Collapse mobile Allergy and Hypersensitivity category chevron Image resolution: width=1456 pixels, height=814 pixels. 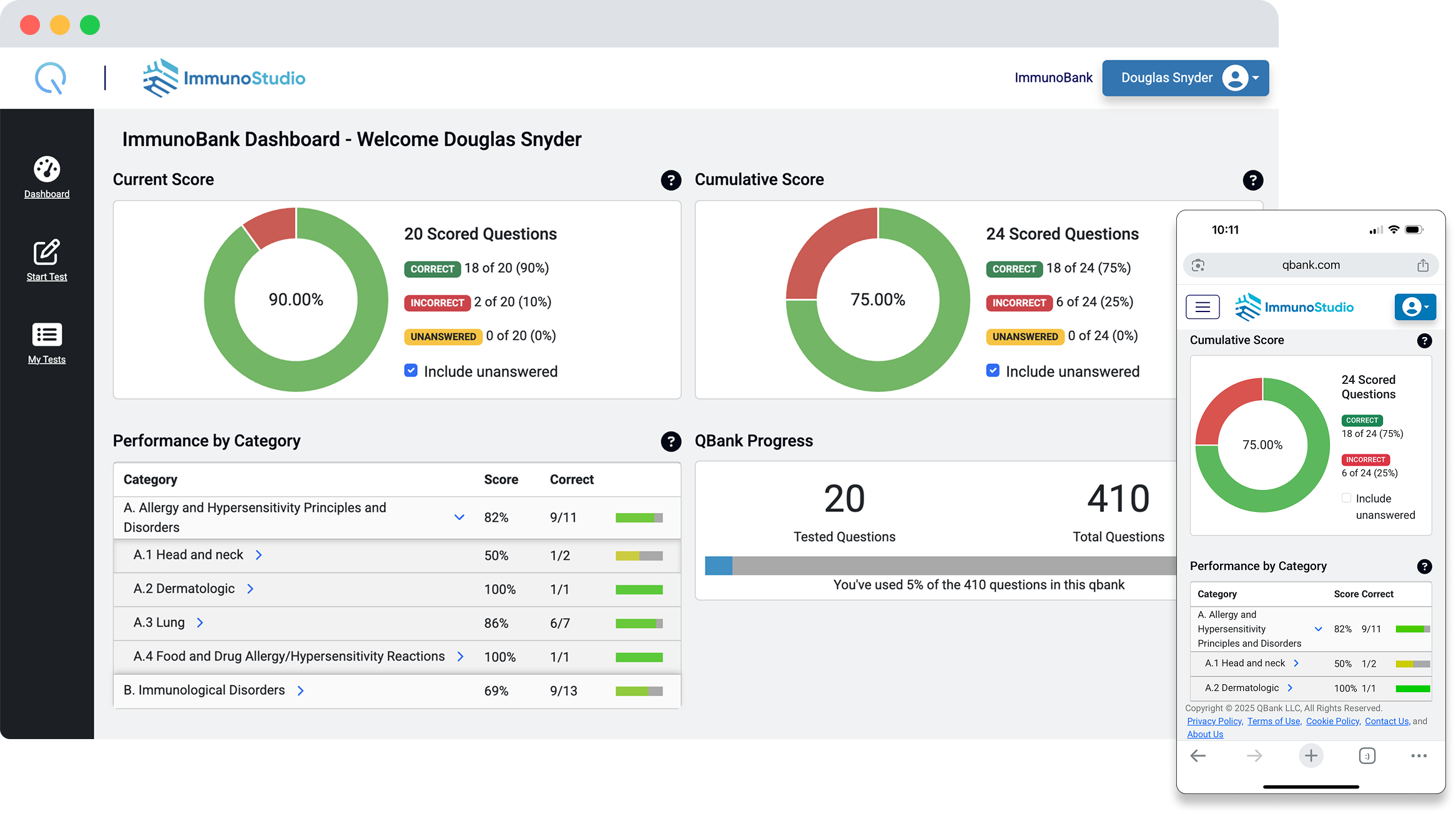click(x=1318, y=629)
